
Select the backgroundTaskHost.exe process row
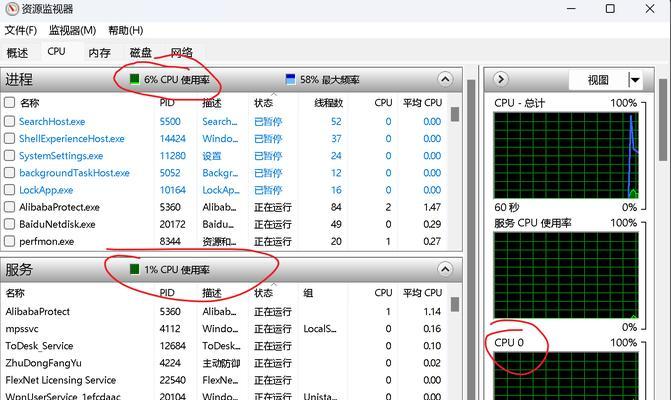[226, 173]
